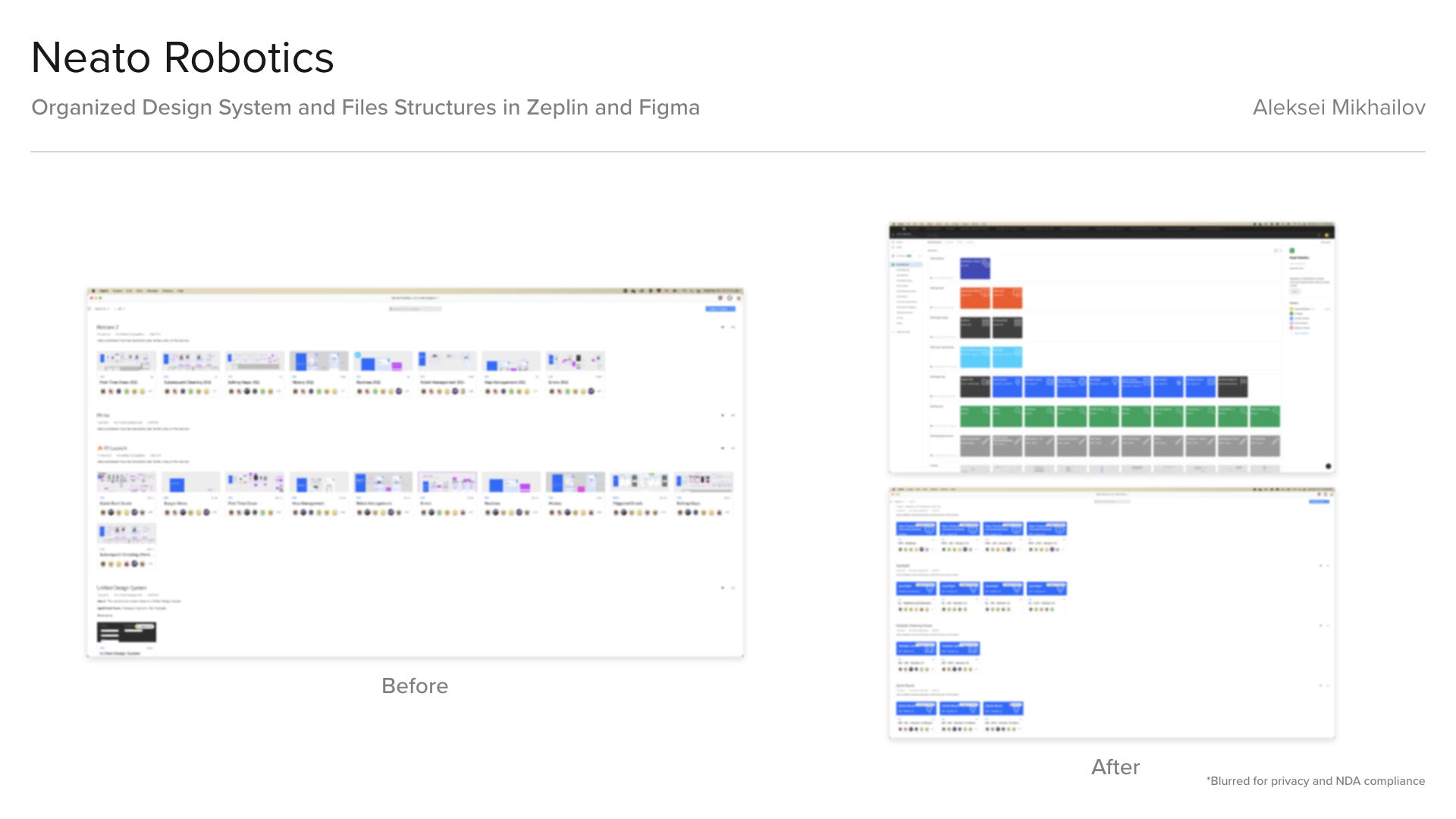The image size is (1456, 819).
Task: Open the blurred Before screenshot image
Action: point(415,472)
